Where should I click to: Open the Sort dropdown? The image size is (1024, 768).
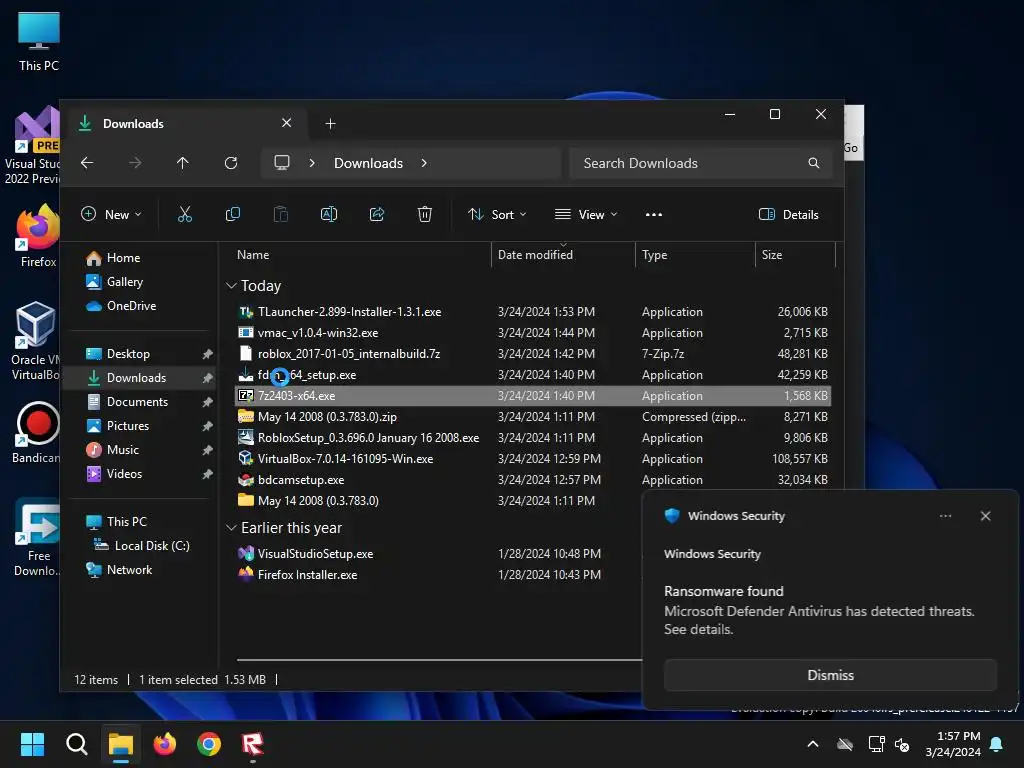point(497,214)
